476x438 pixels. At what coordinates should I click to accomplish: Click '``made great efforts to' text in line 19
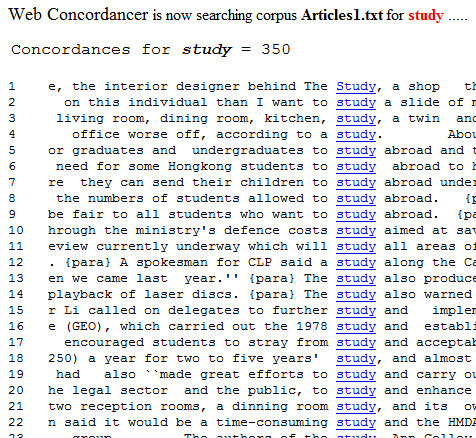[x=236, y=374]
